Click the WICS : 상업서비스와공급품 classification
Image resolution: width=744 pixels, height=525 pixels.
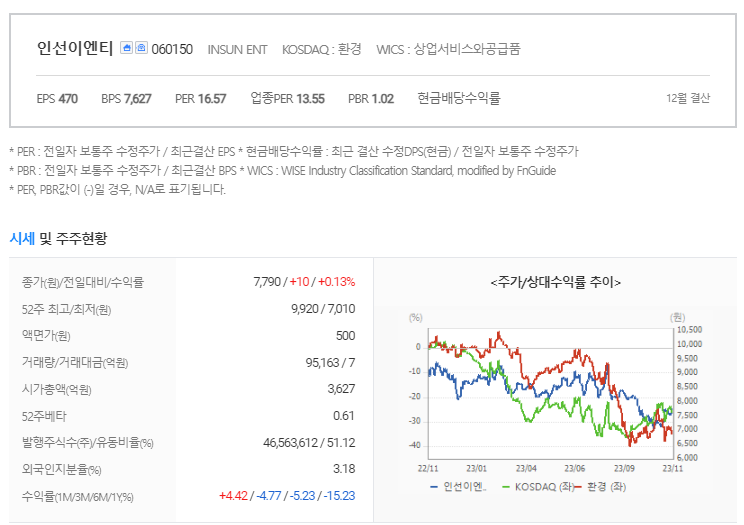point(448,49)
